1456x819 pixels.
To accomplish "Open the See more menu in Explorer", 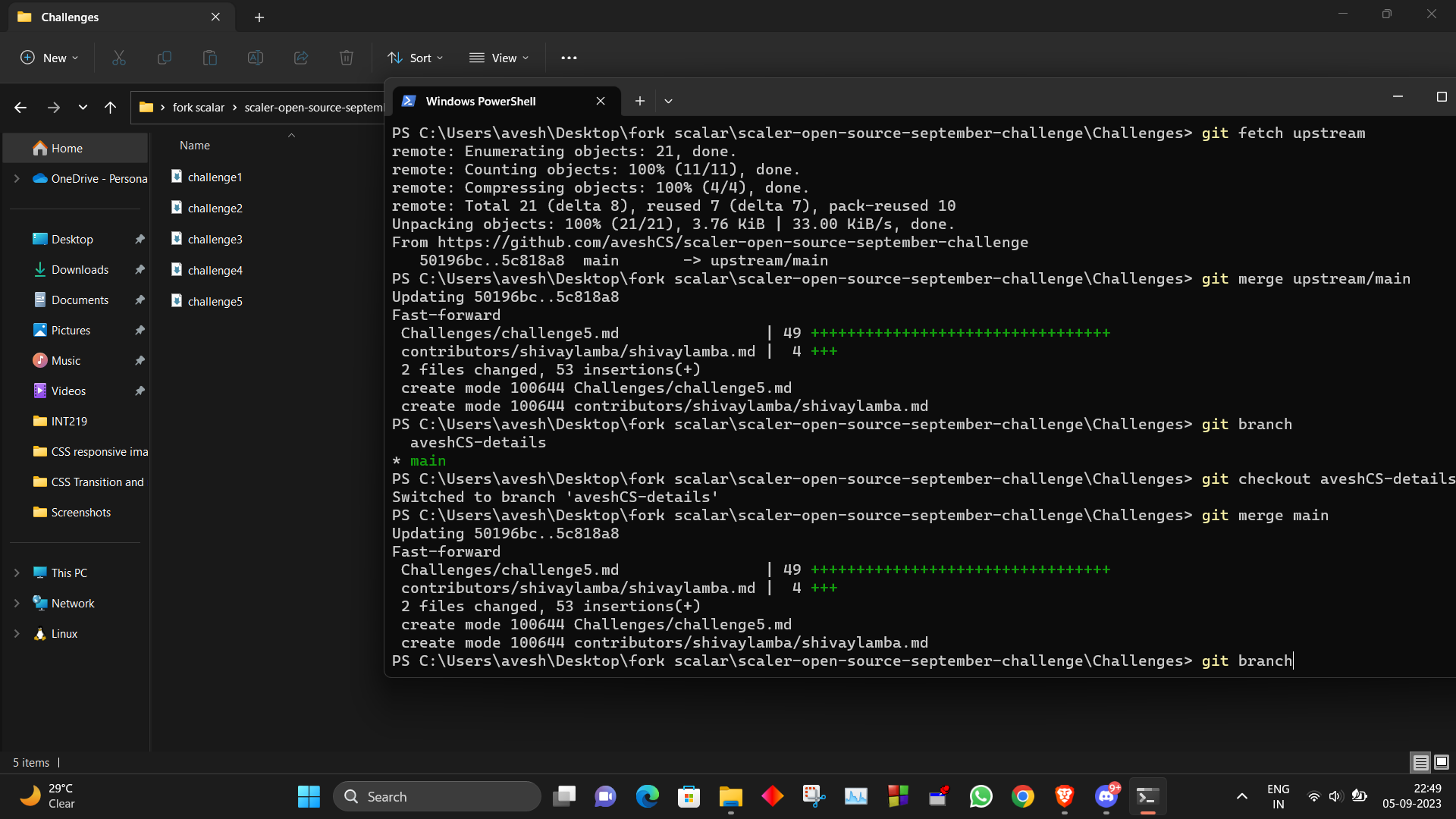I will tap(570, 58).
